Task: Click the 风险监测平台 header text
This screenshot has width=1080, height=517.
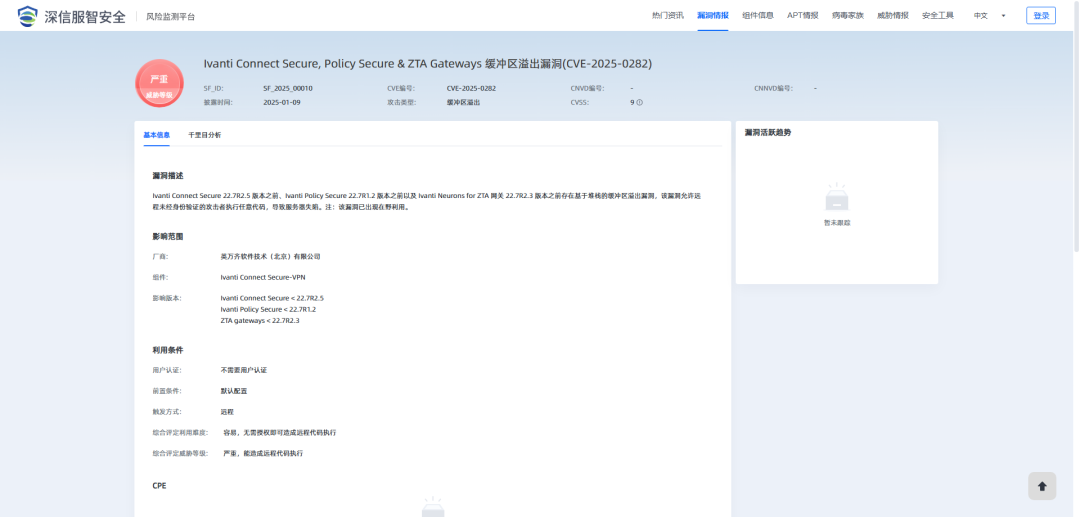Action: 170,17
